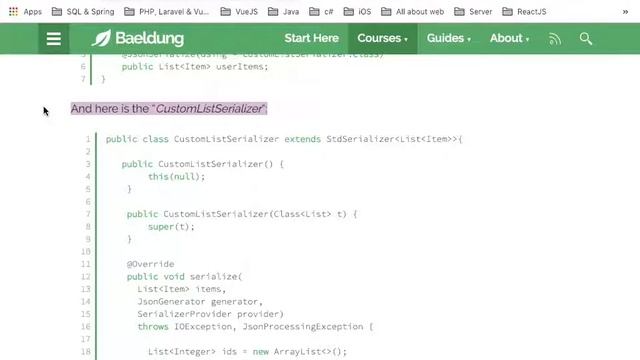This screenshot has height=360, width=640.
Task: Open the hamburger menu in Baeldung header
Action: tap(53, 39)
